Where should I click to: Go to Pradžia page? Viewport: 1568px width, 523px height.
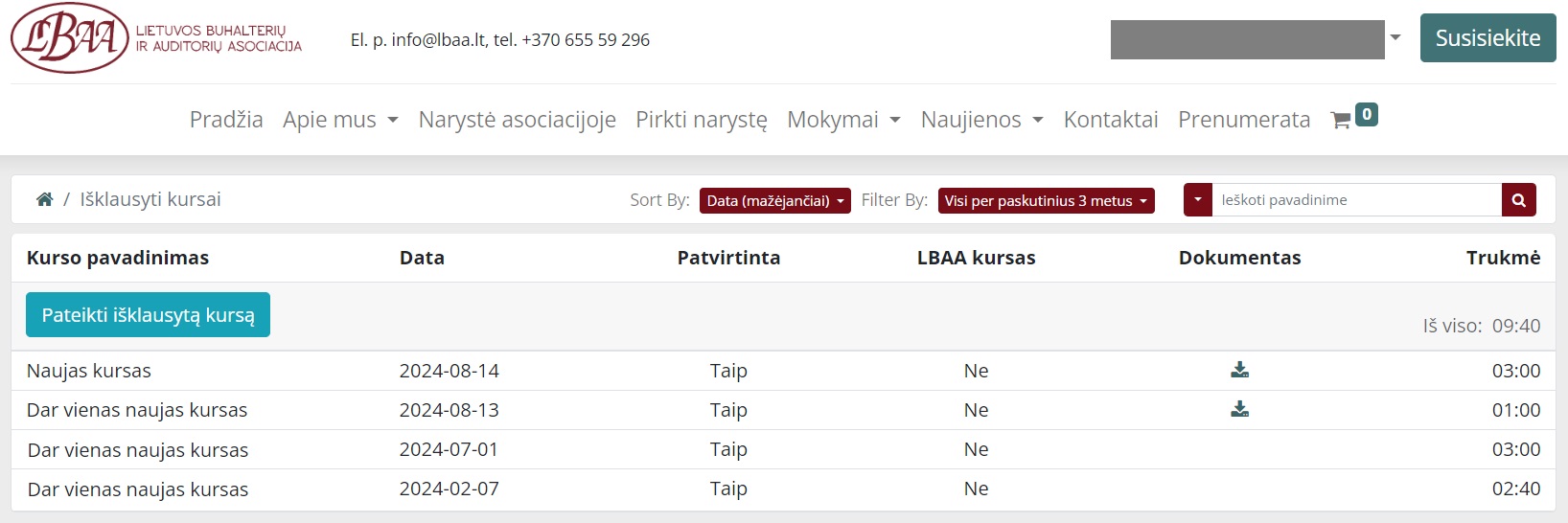click(226, 120)
